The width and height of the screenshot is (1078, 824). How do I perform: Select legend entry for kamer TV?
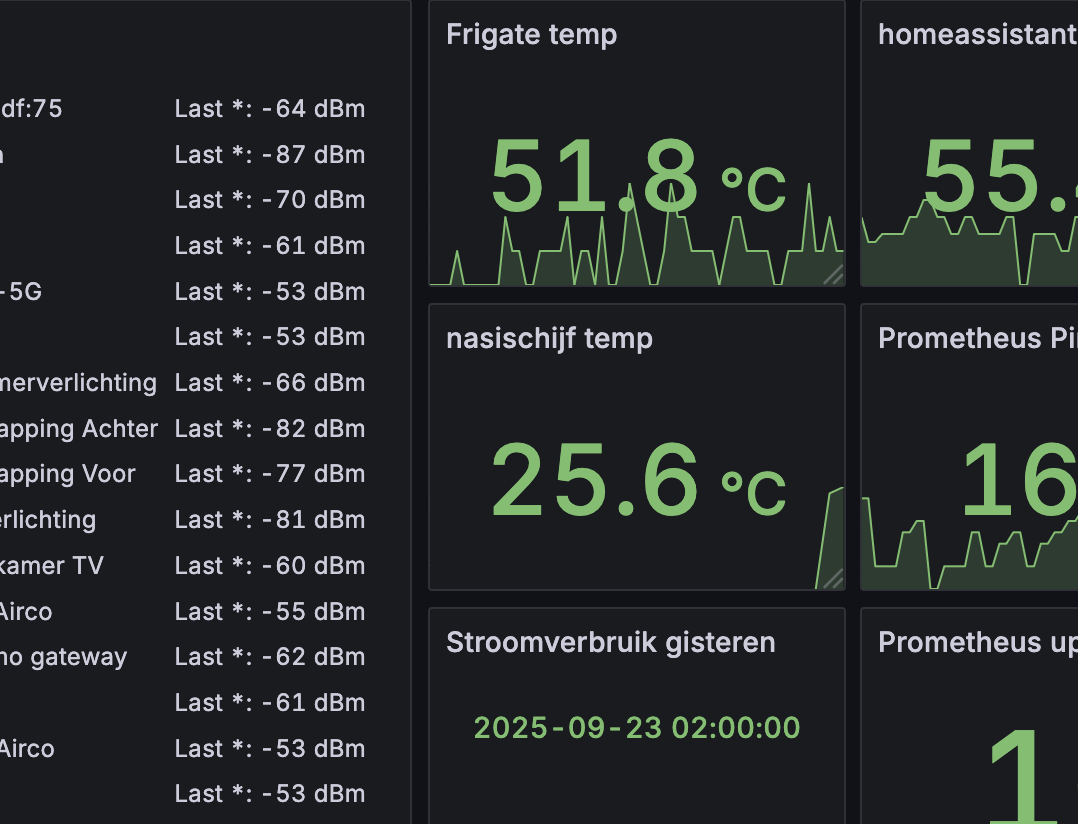(x=52, y=566)
